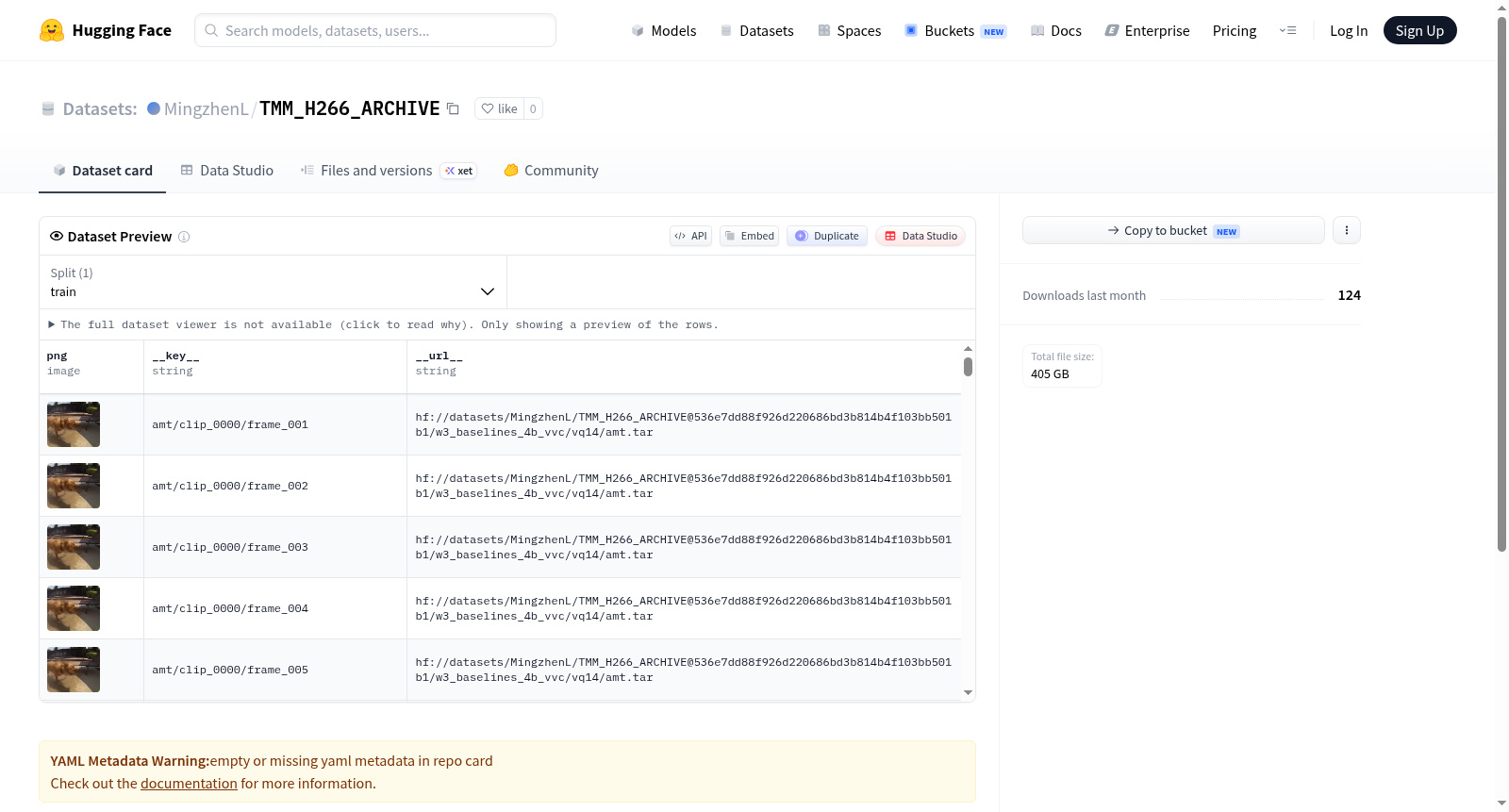Switch to the Data Studio tab
The width and height of the screenshot is (1509, 812).
point(227,171)
